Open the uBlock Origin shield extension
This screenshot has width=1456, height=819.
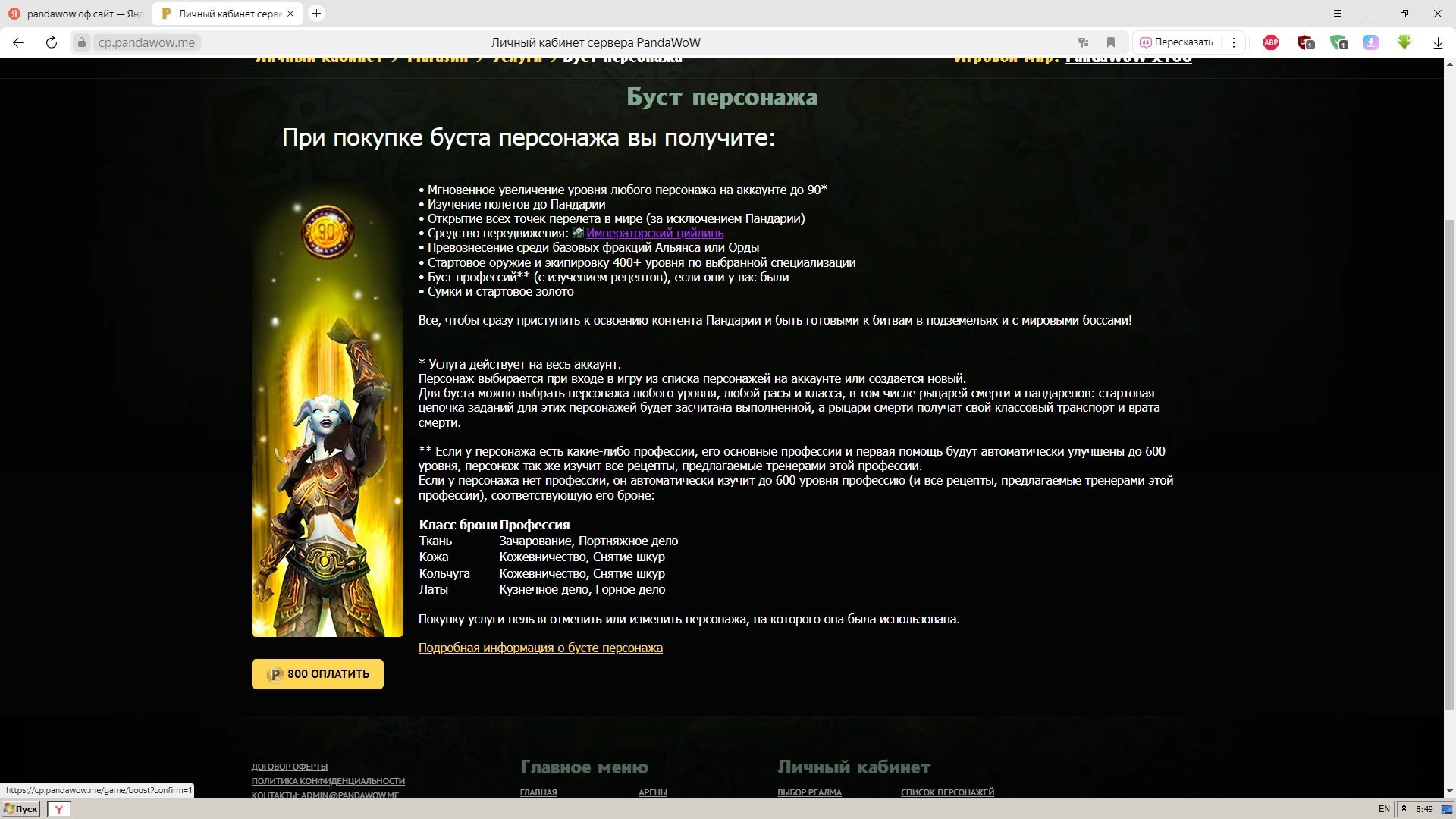click(x=1305, y=42)
